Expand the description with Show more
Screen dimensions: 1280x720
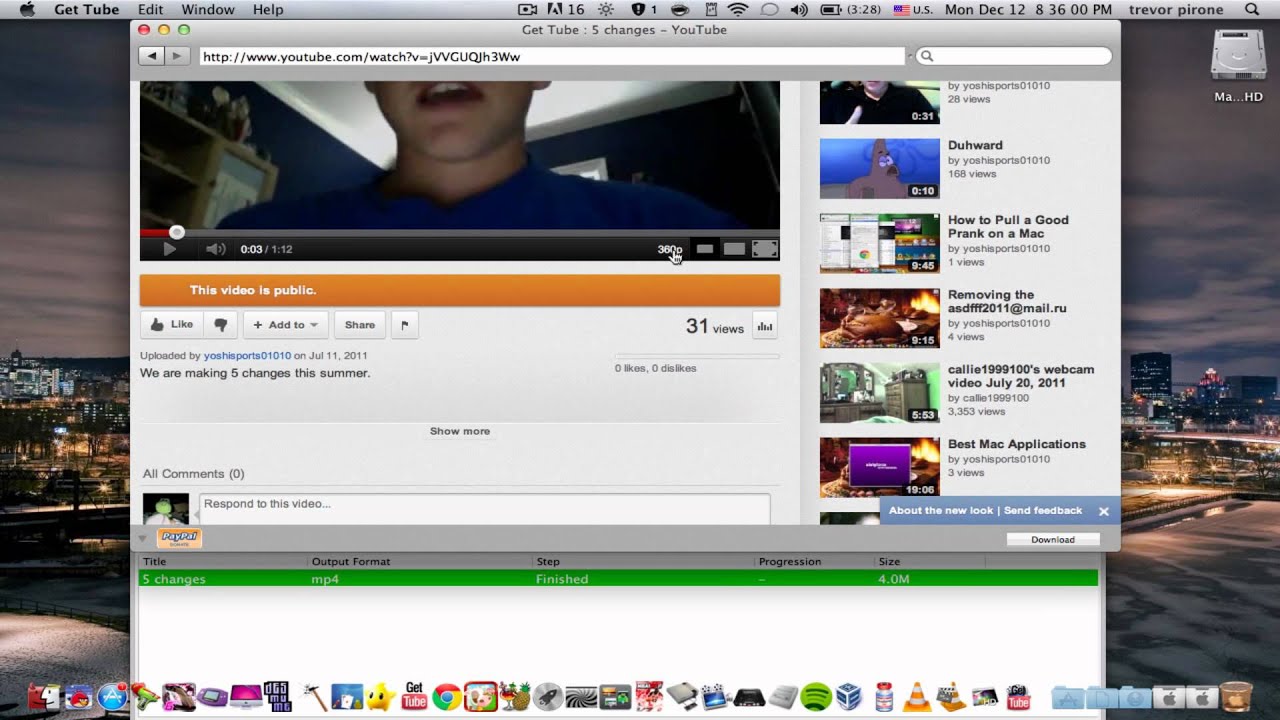(x=460, y=431)
